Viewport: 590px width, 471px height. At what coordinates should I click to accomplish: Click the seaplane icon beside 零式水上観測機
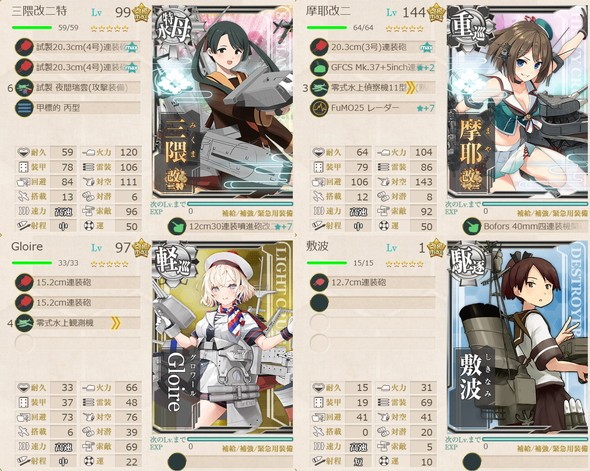click(24, 323)
